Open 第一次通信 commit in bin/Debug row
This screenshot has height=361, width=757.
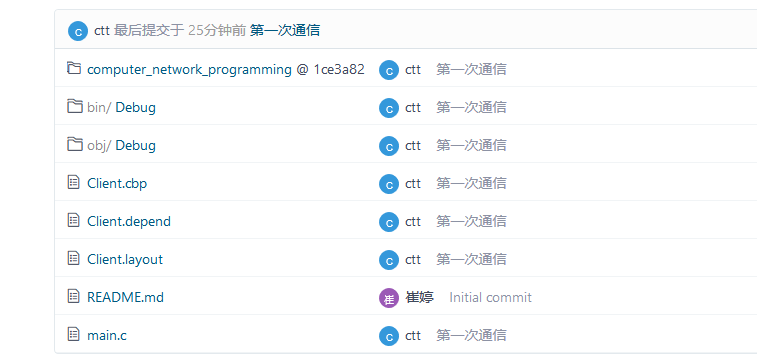click(x=471, y=108)
